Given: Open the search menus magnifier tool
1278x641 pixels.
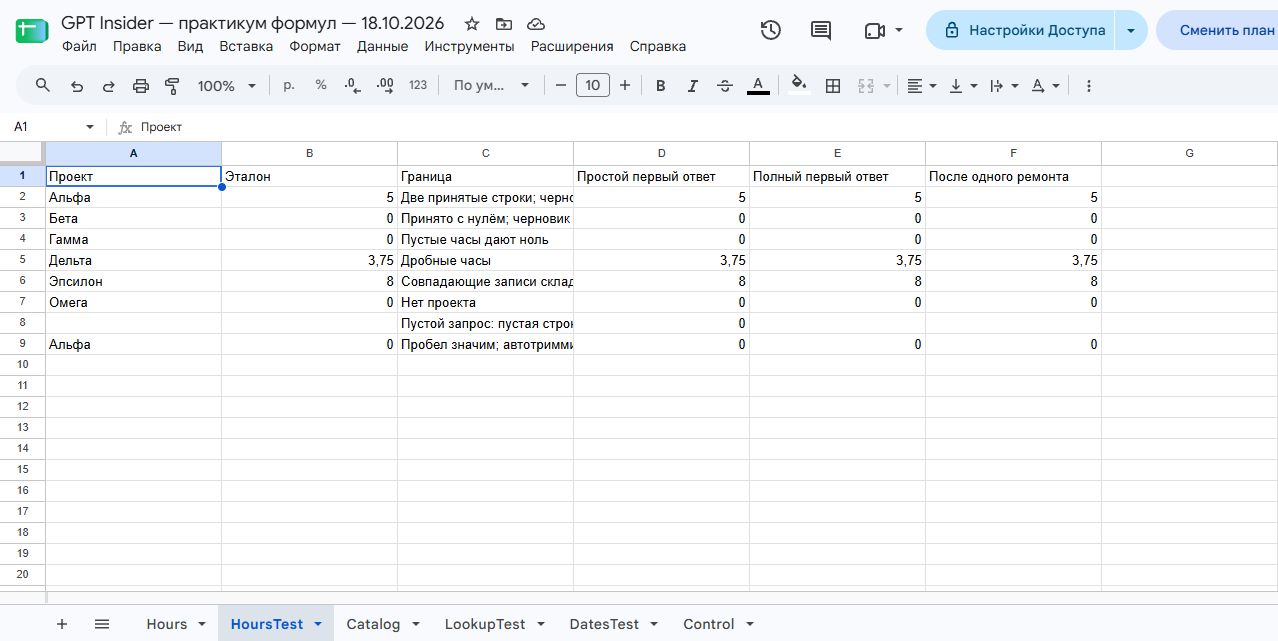Looking at the screenshot, I should coord(43,86).
